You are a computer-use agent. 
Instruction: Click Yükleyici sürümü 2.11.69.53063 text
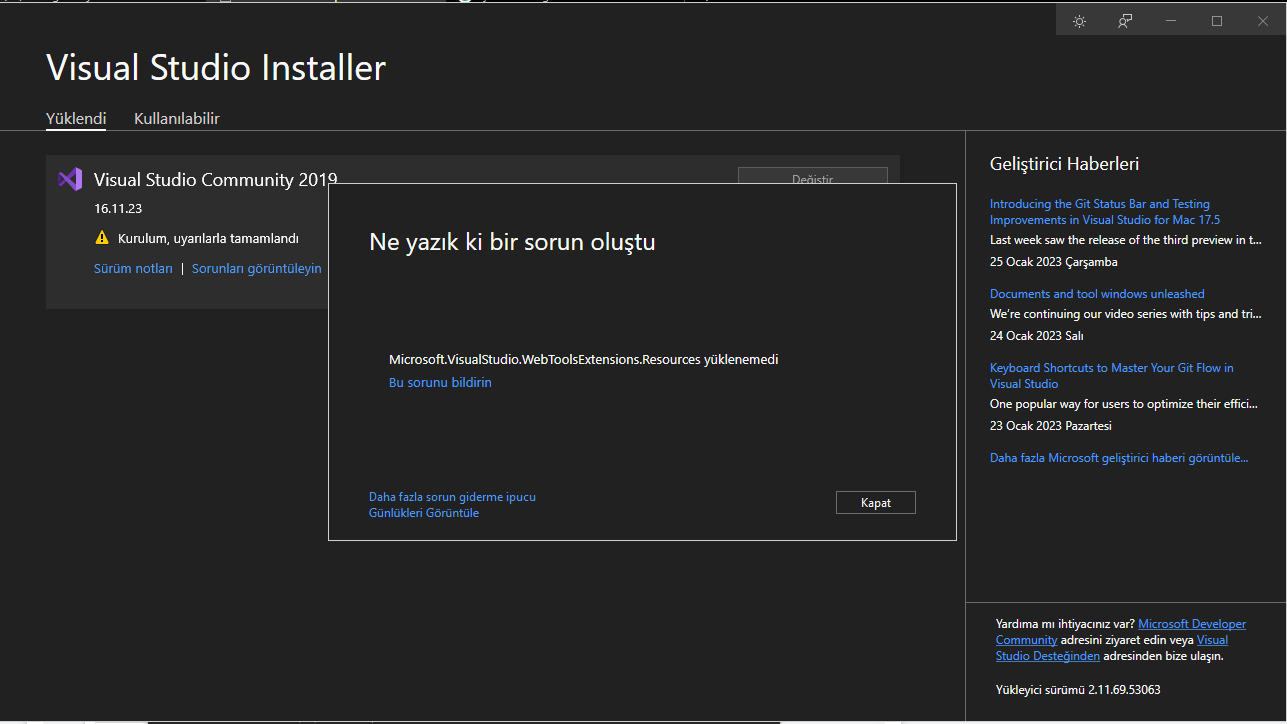pyautogui.click(x=1078, y=690)
